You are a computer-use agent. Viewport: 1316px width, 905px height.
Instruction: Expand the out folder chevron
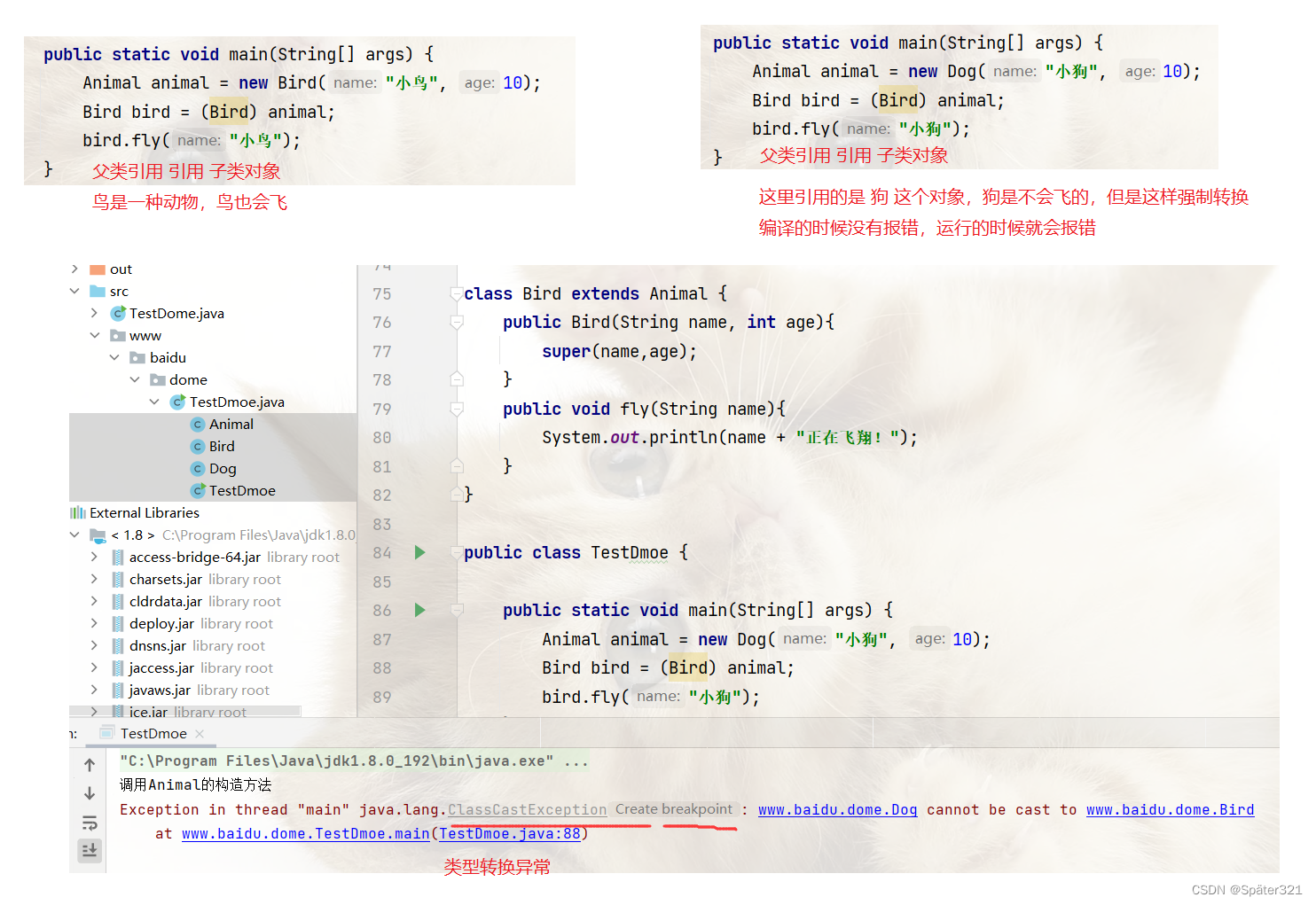click(x=74, y=269)
